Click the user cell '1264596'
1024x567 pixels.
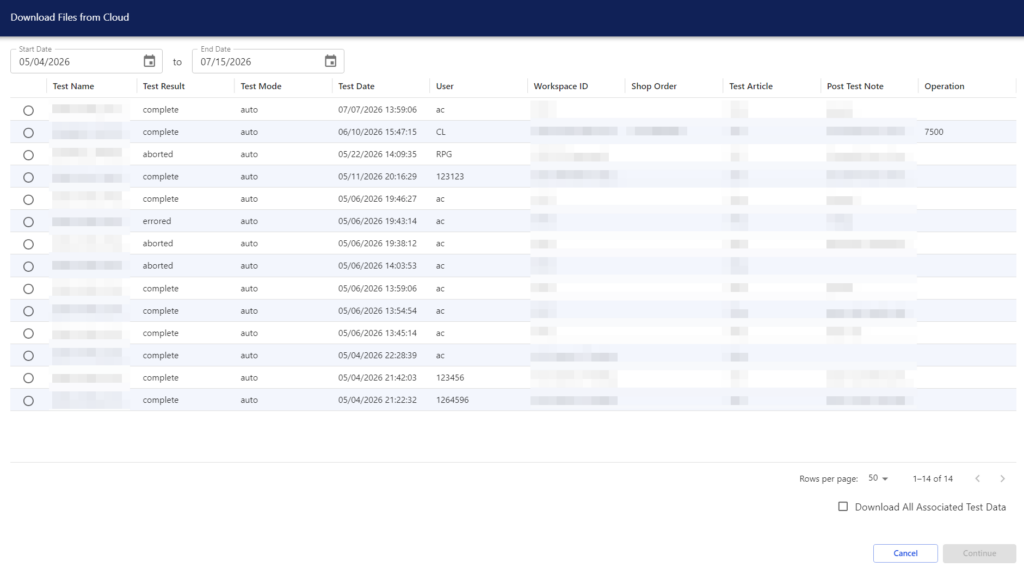452,400
